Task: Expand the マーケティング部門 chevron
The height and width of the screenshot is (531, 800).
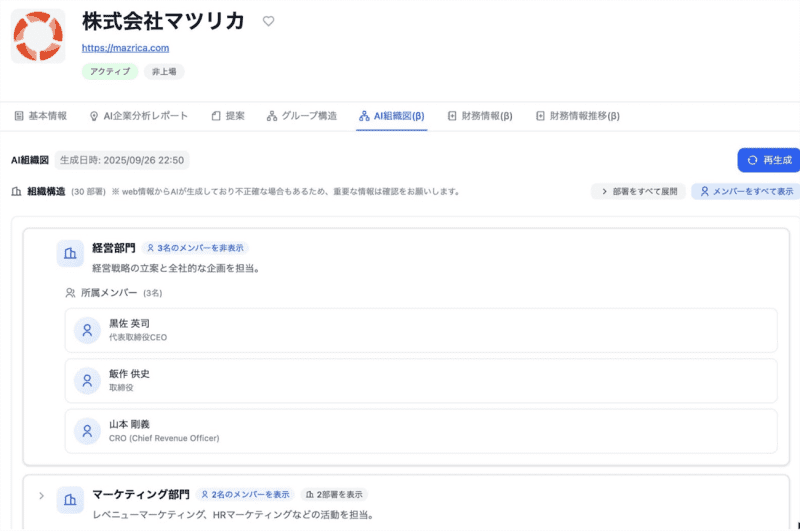Action: [41, 495]
